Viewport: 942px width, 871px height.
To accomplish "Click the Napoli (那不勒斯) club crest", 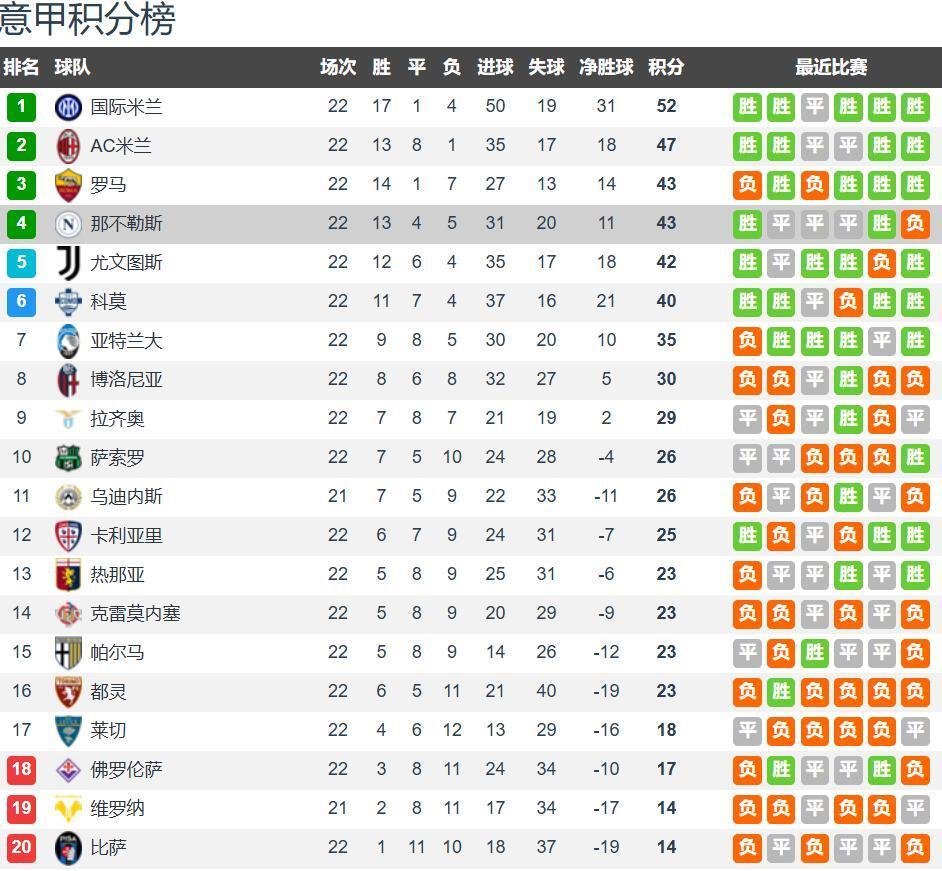I will point(68,224).
